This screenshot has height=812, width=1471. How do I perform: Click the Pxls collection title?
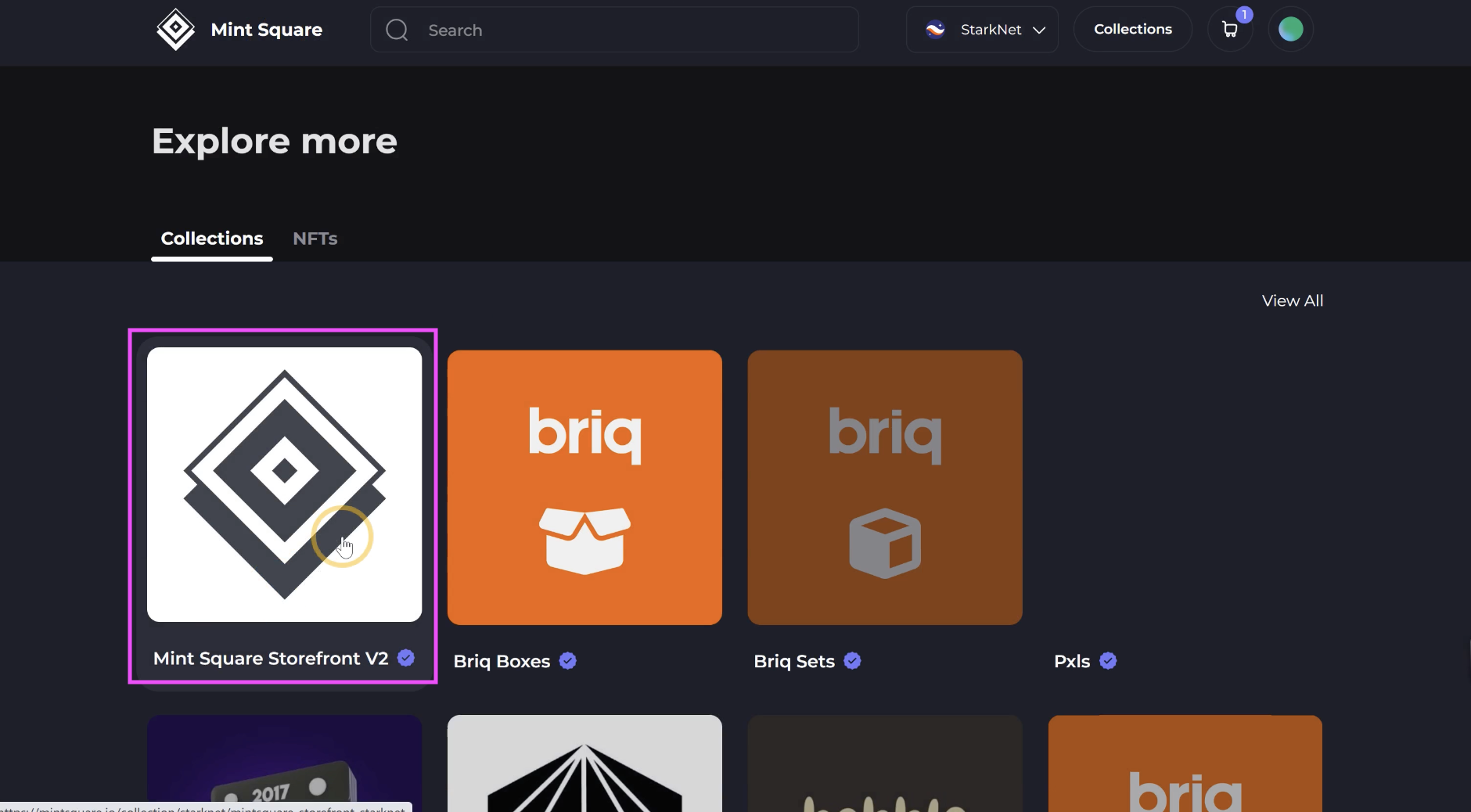(1072, 661)
